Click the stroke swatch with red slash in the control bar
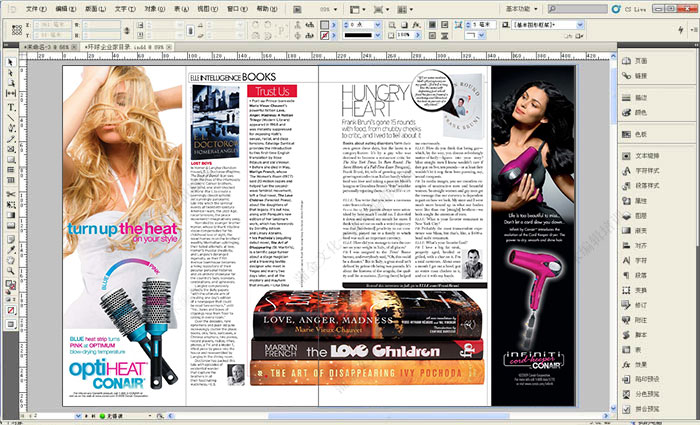This screenshot has height=425, width=700. click(x=325, y=35)
